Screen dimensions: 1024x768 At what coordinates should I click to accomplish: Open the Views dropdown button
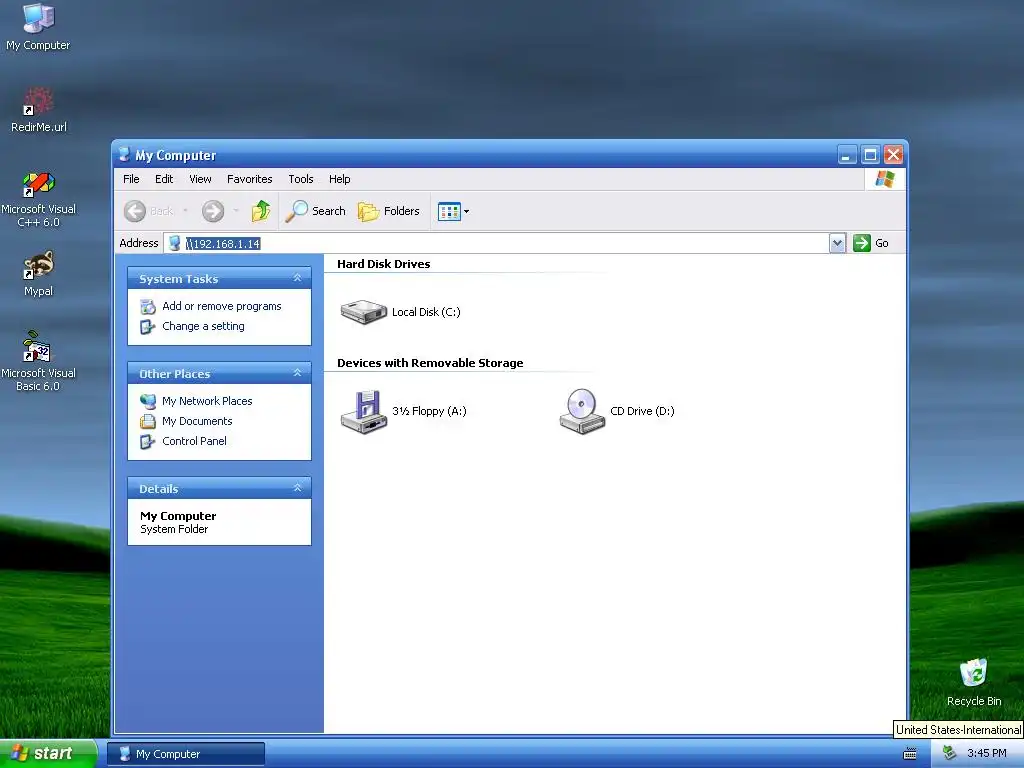coord(453,211)
